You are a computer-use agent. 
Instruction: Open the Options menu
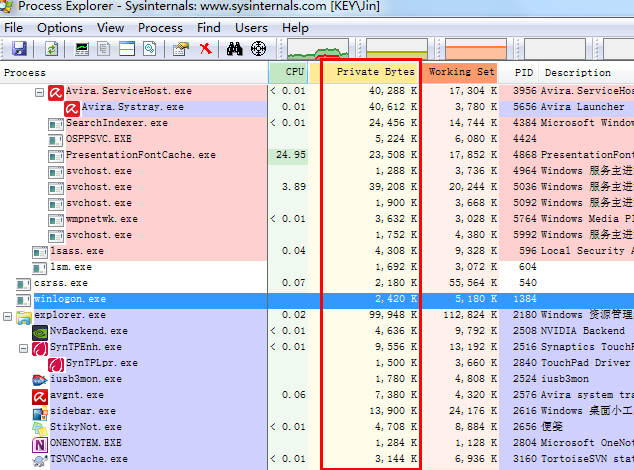pyautogui.click(x=60, y=28)
